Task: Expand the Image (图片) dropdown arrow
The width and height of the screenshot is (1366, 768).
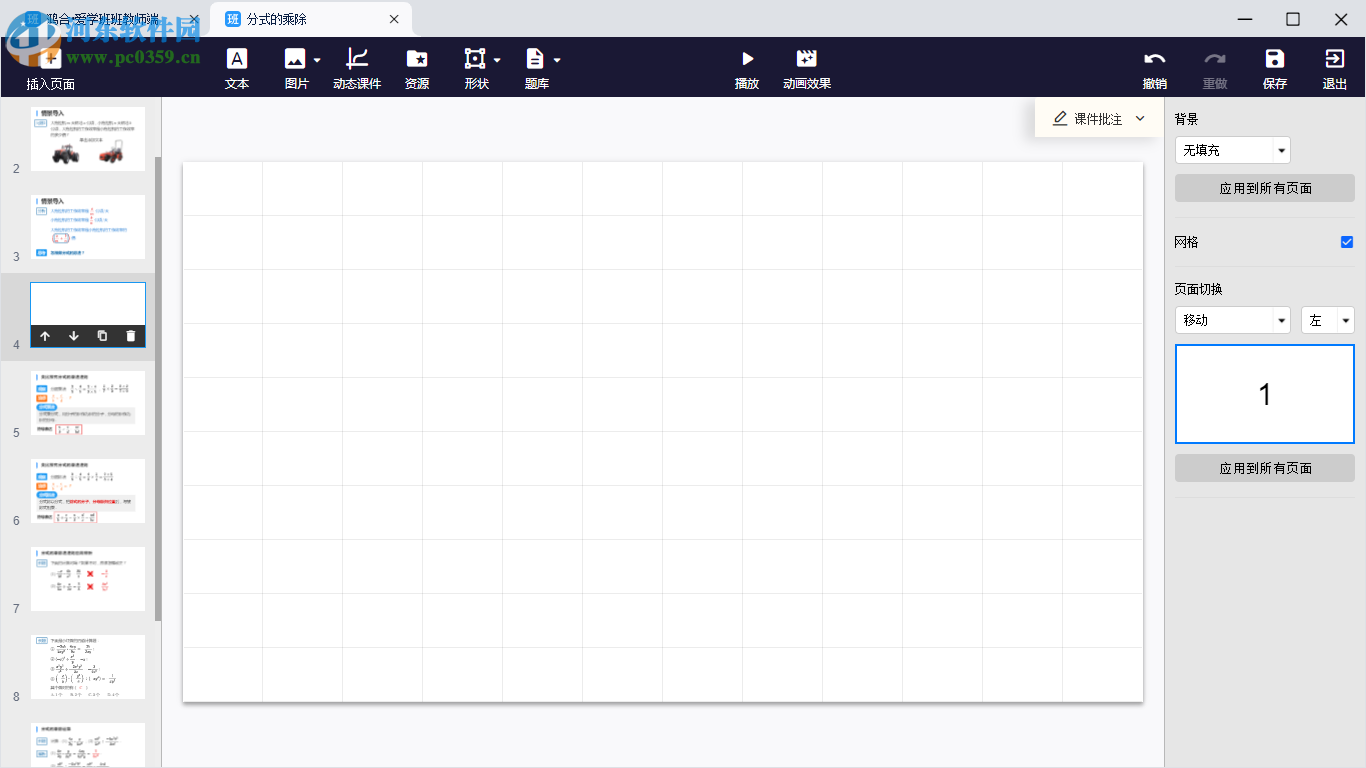Action: point(317,60)
